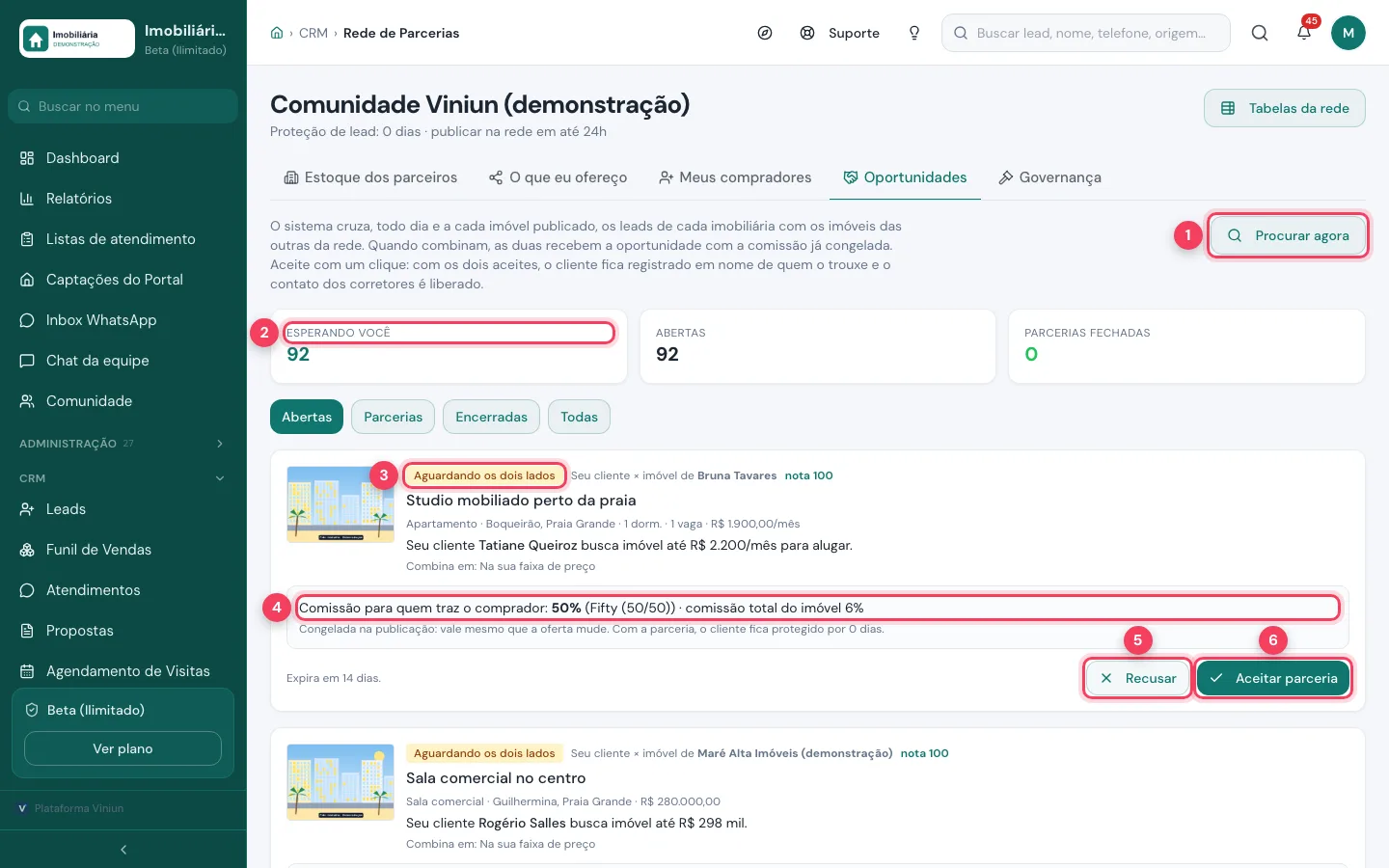Select the Abertas filter pill
Screen dimensions: 1389x868
click(x=307, y=417)
